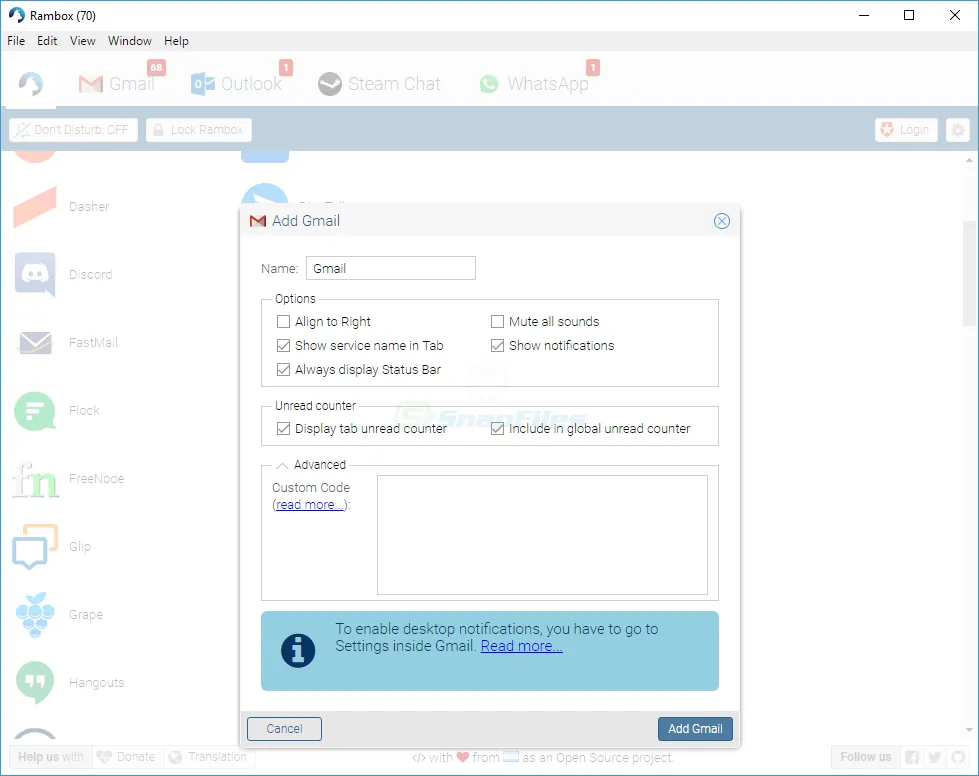979x776 pixels.
Task: Click the FreeNode fn icon
Action: click(x=35, y=479)
